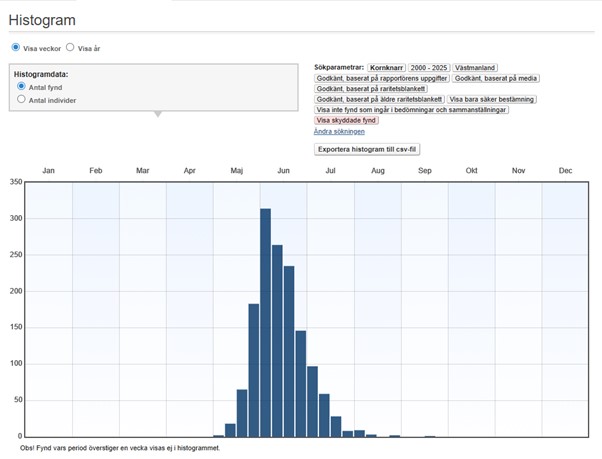Screen dimensions: 602x459
Task: Click the 'Histogram' page heading
Action: click(x=42, y=20)
